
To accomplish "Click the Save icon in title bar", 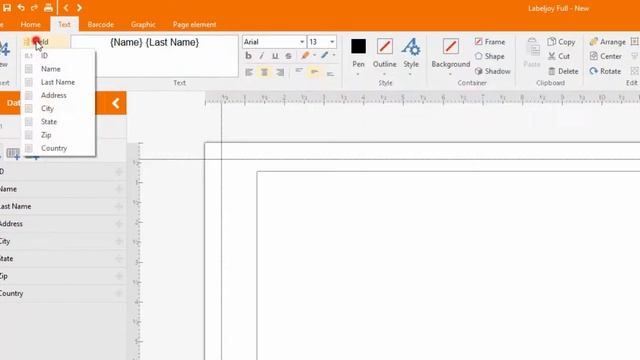I will point(7,7).
